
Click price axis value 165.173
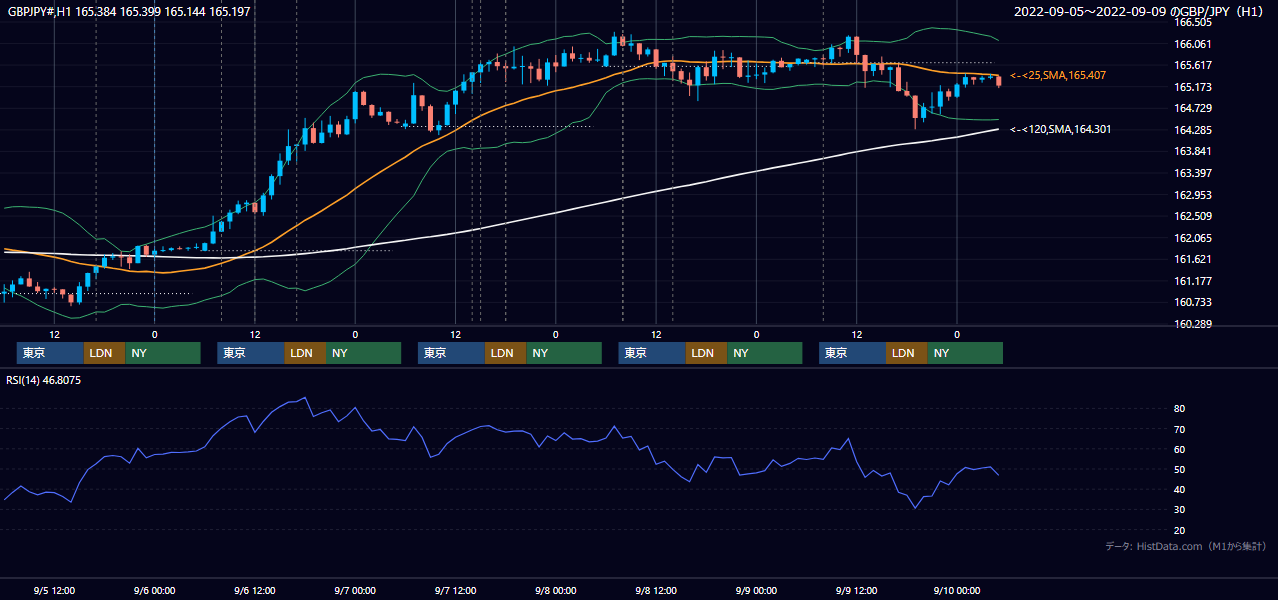point(1193,87)
